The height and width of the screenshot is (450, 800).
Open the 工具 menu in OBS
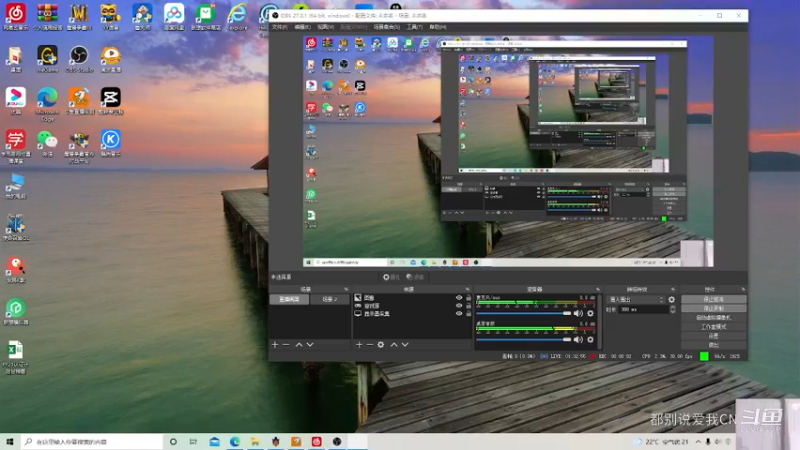(414, 27)
